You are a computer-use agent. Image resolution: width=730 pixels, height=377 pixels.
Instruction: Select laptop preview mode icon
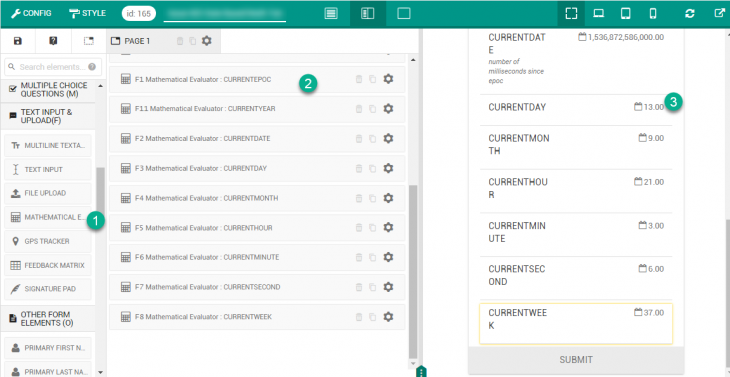coord(599,13)
